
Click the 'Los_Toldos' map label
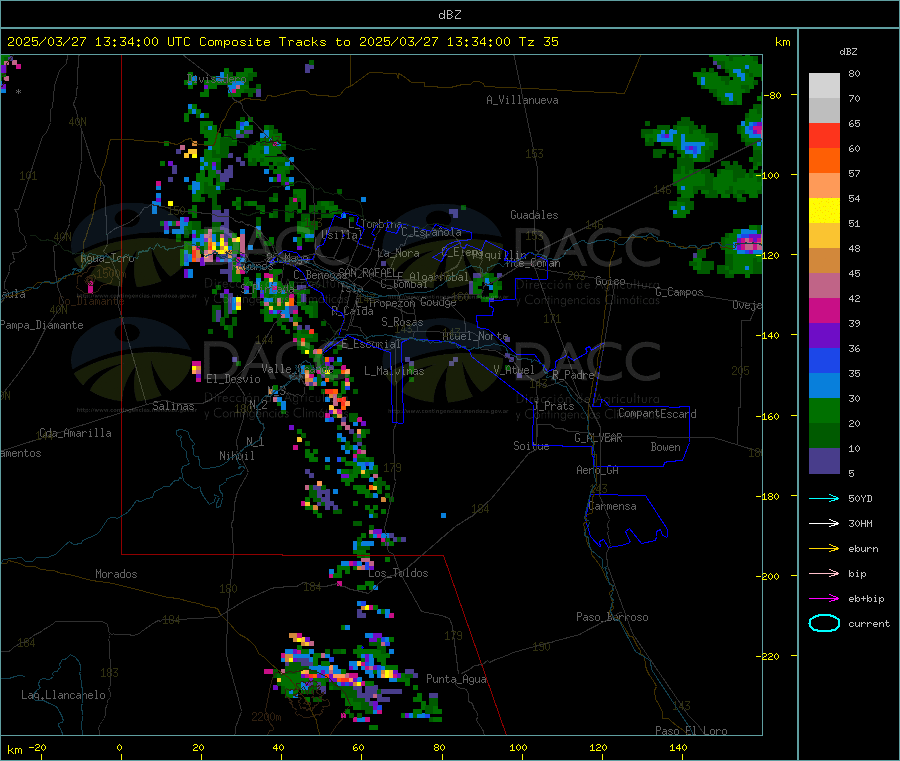(398, 573)
